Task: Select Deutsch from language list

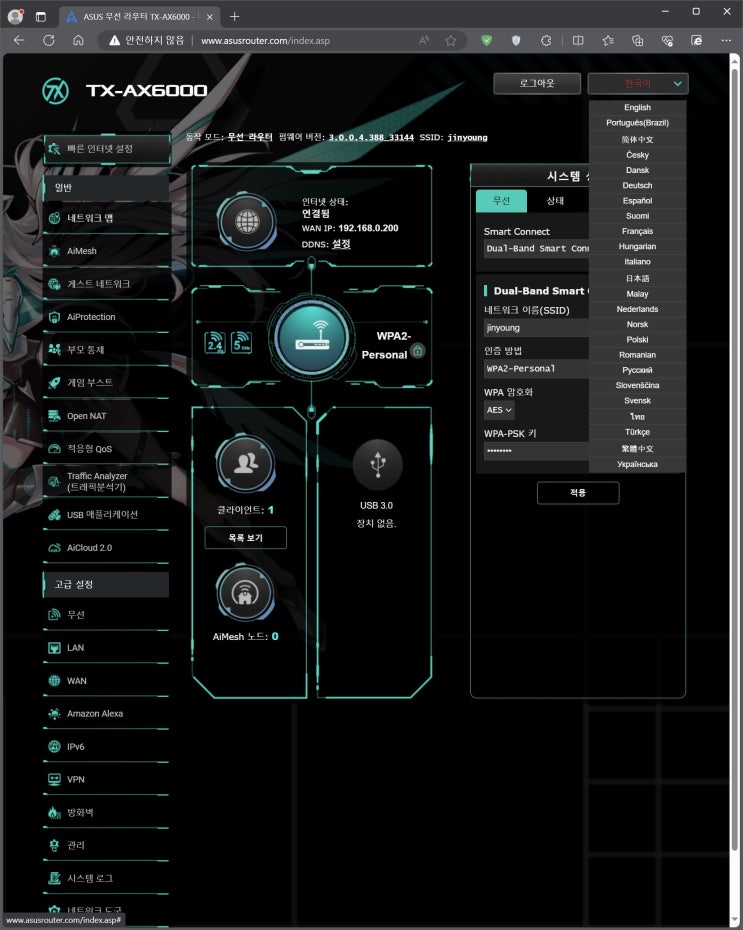Action: [x=637, y=185]
